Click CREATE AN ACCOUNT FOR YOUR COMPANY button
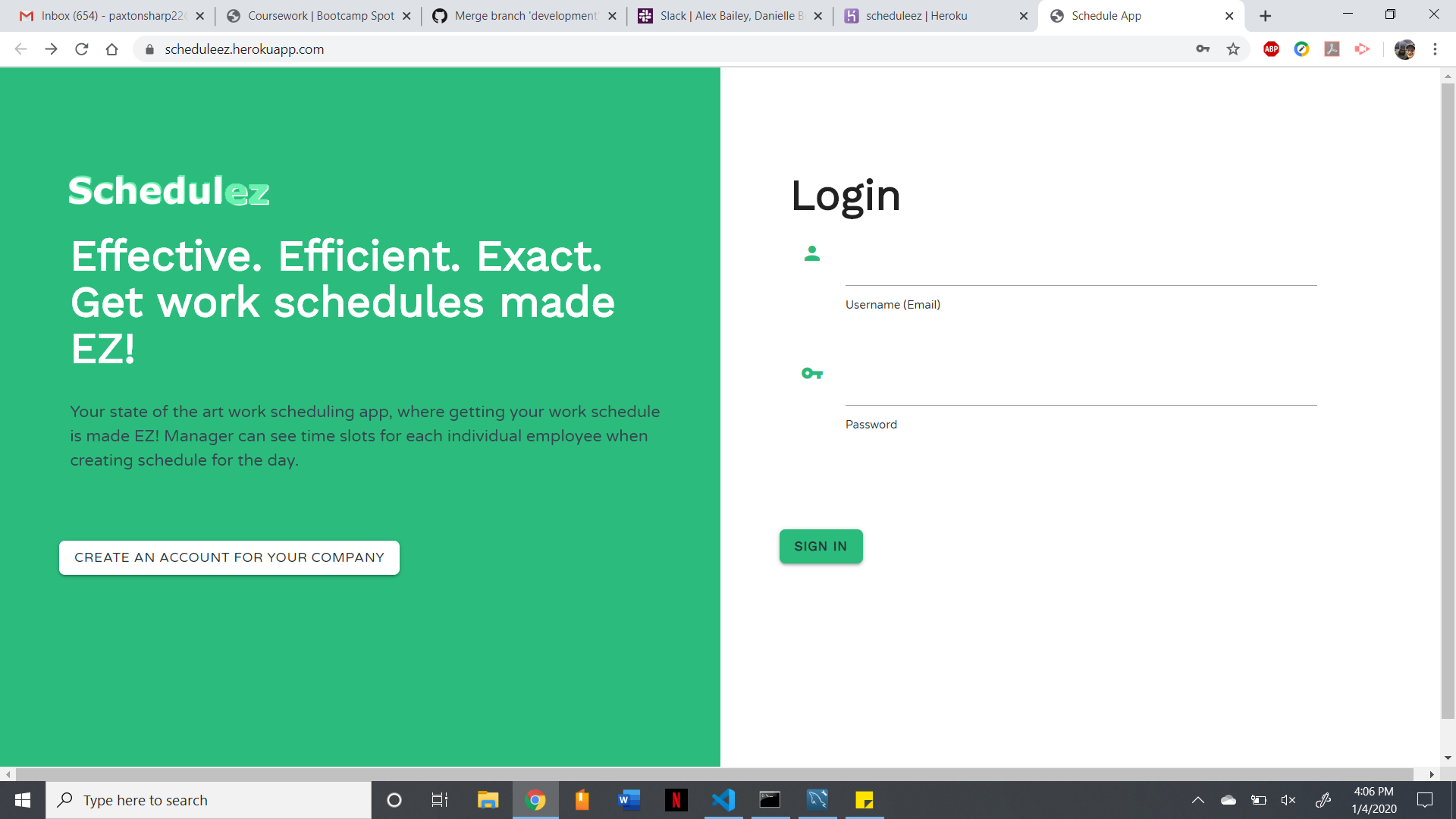This screenshot has height=819, width=1456. pos(229,557)
